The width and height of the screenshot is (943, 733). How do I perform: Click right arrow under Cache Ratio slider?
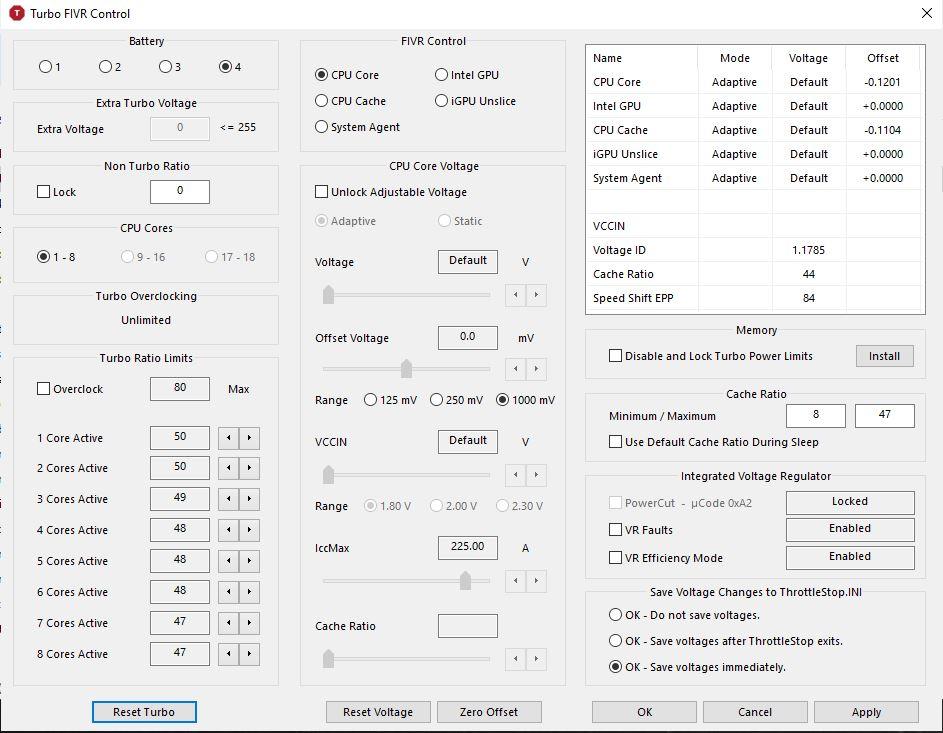[537, 659]
